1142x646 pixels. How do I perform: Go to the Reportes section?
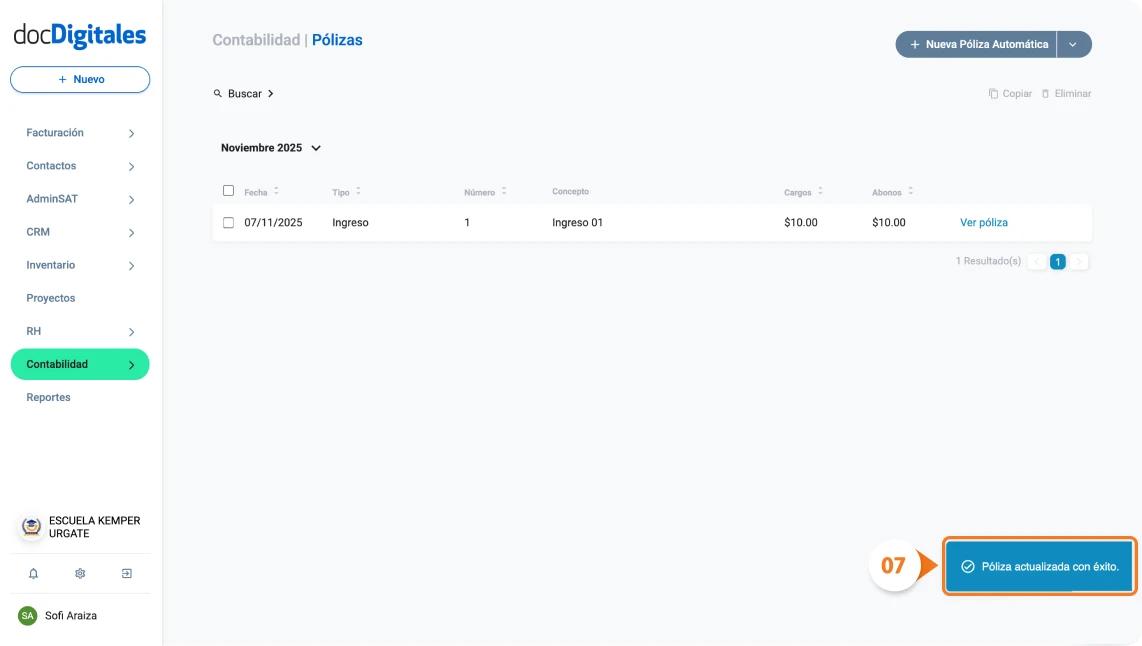click(48, 397)
